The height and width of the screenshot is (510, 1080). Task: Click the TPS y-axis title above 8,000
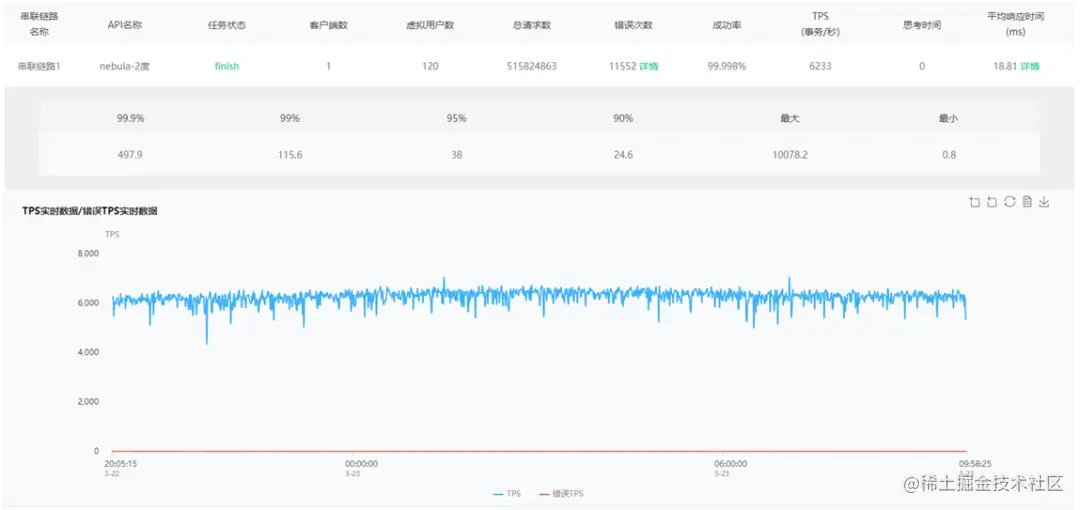(x=112, y=234)
